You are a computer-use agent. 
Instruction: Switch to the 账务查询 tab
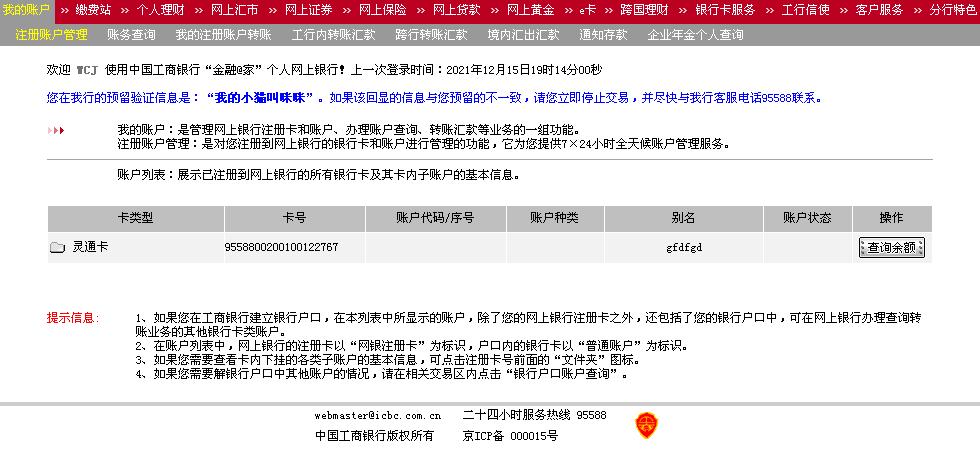tap(131, 34)
